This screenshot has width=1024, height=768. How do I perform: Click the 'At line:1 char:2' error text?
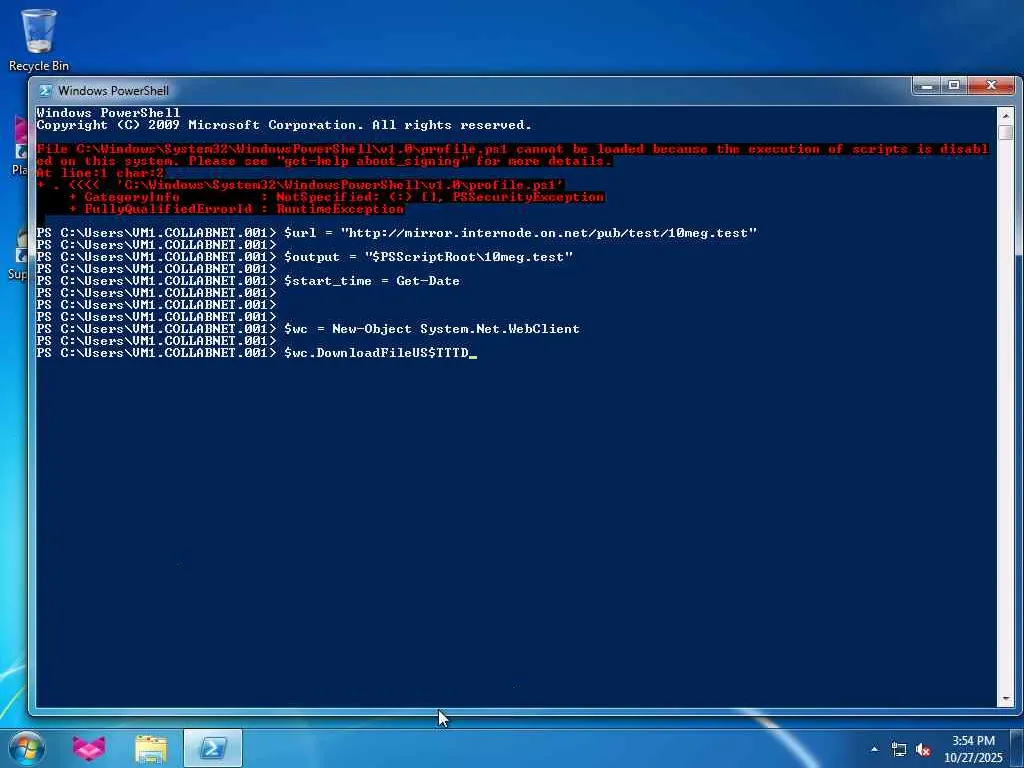pyautogui.click(x=100, y=173)
